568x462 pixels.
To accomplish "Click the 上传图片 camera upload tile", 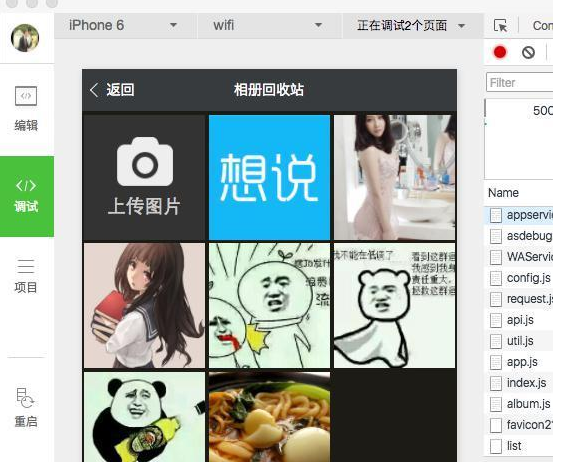I will tap(144, 177).
